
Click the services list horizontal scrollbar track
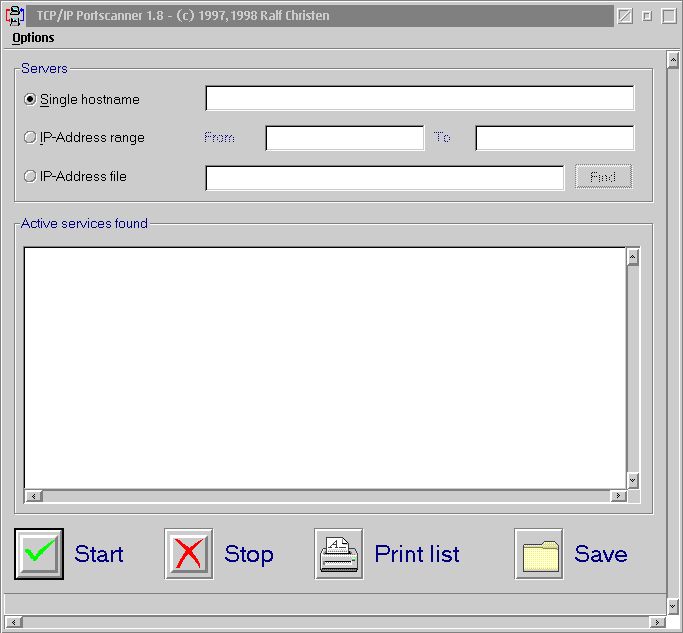tap(324, 496)
